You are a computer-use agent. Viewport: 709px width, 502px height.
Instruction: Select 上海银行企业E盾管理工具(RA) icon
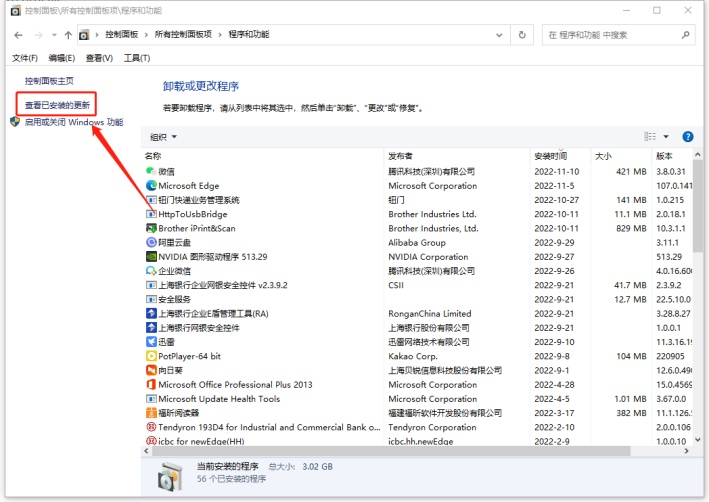151,313
